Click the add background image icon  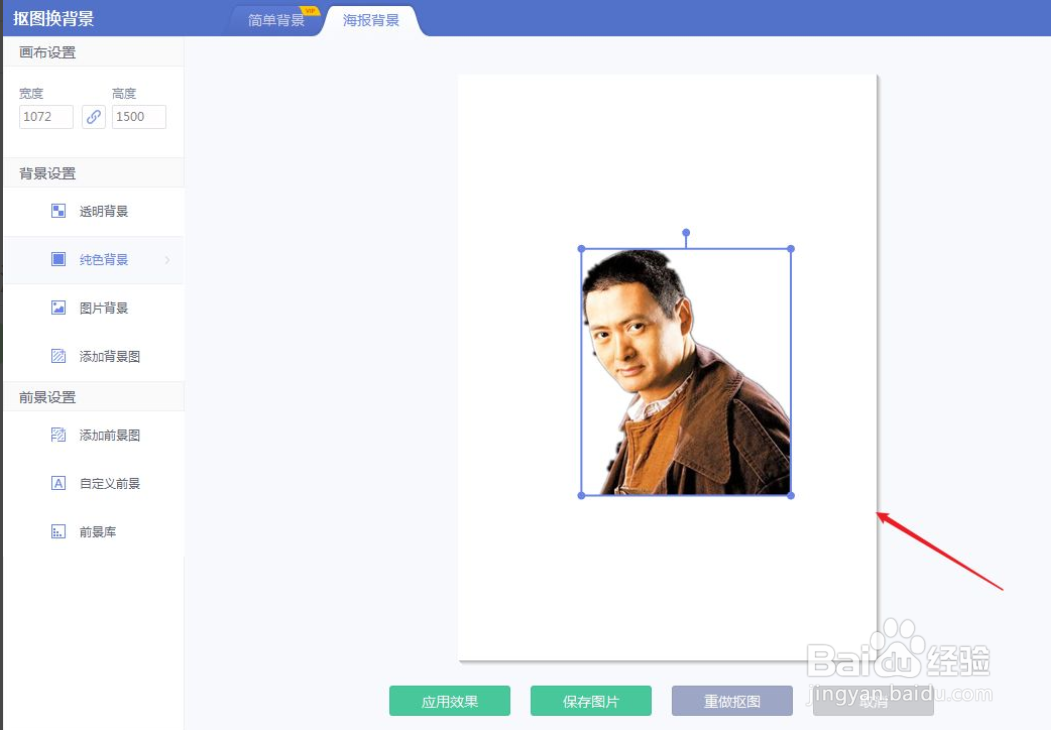[x=58, y=356]
